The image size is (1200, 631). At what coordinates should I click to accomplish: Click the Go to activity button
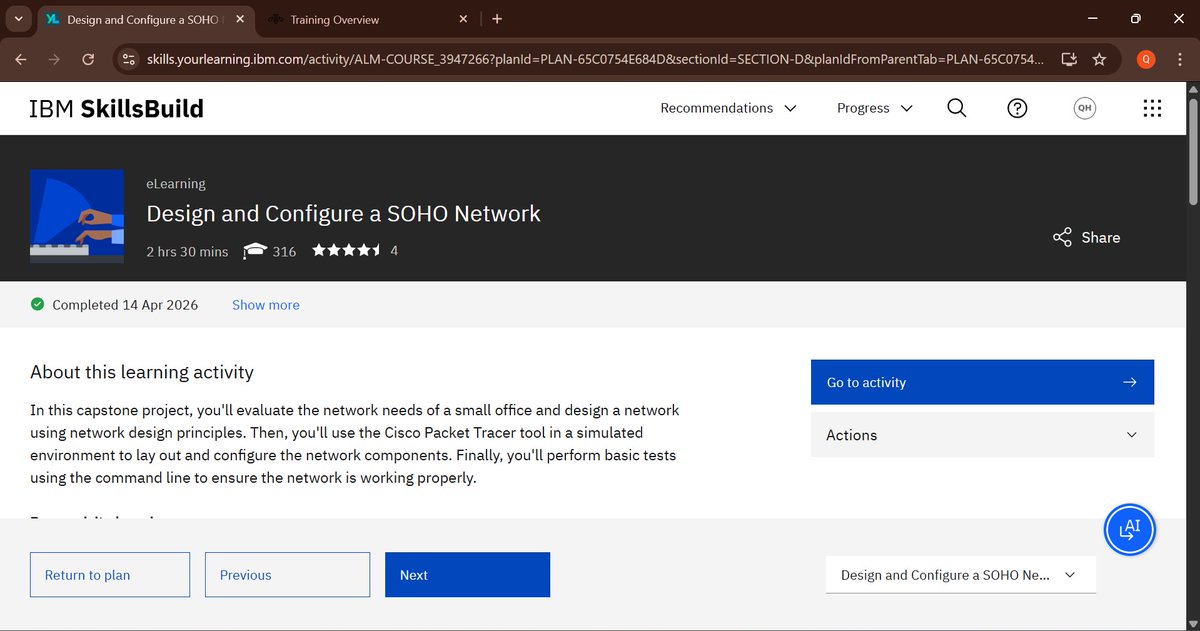tap(982, 382)
